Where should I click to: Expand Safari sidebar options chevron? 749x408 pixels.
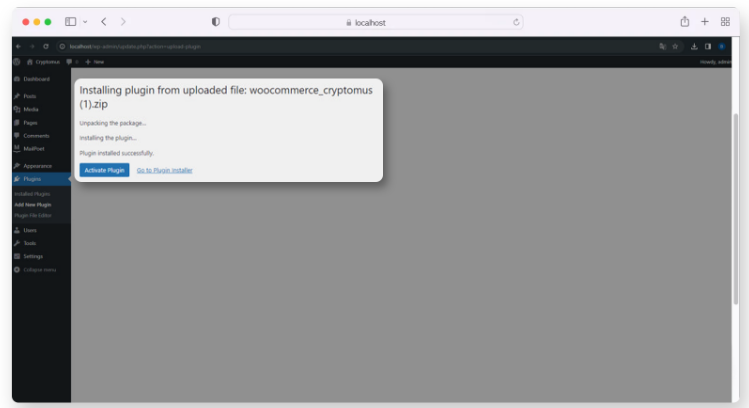84,21
